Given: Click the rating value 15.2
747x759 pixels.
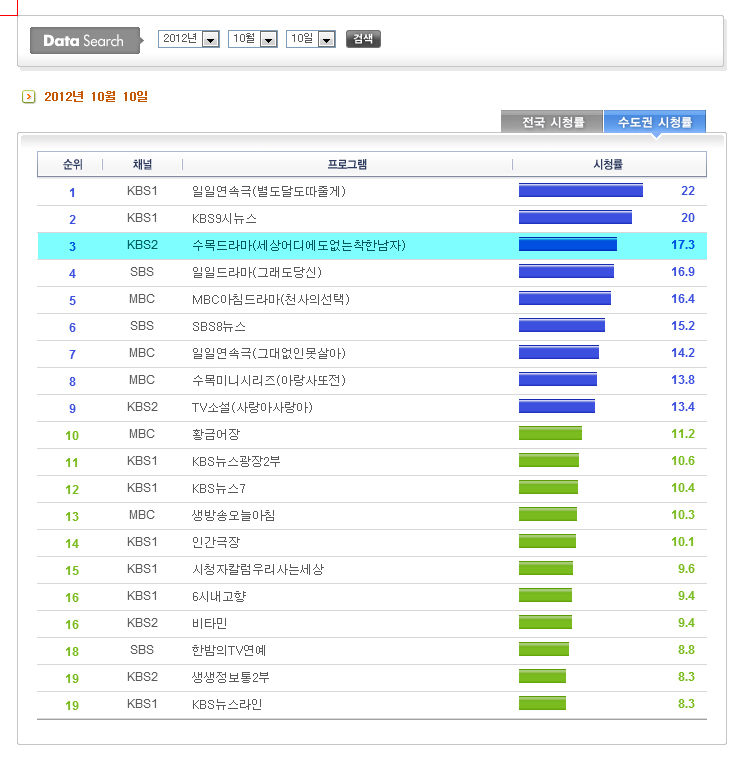Looking at the screenshot, I should (x=683, y=326).
